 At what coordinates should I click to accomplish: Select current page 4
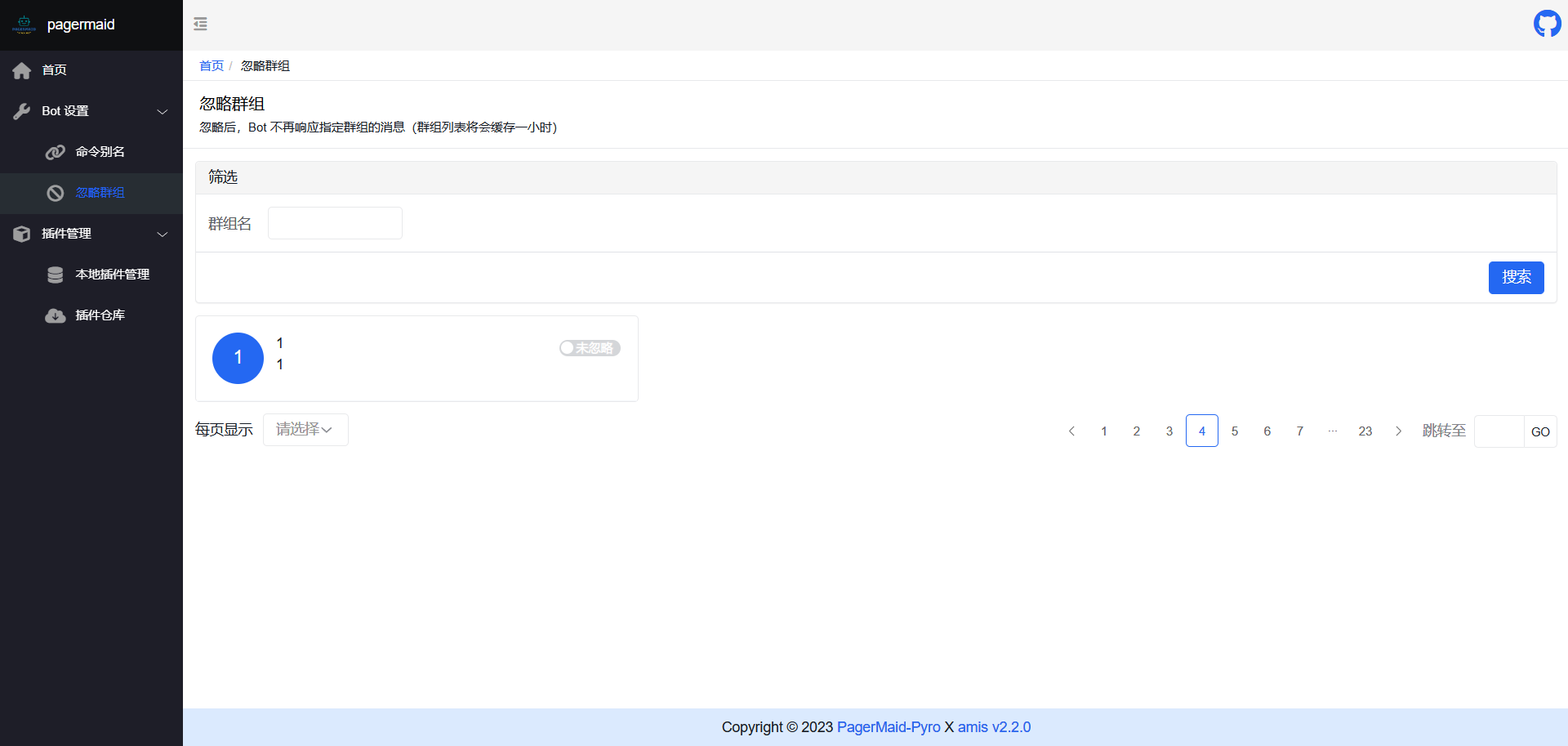[x=1202, y=431]
